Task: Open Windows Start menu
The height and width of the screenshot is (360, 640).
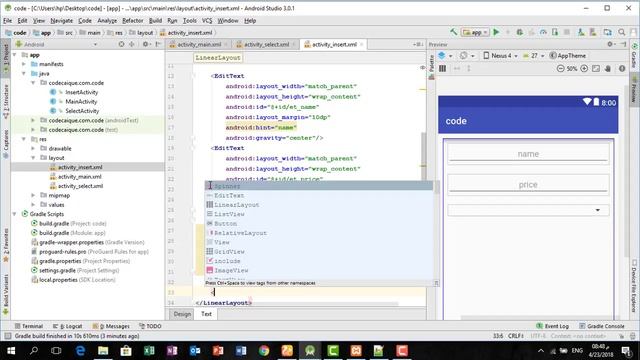Action: tap(11, 351)
